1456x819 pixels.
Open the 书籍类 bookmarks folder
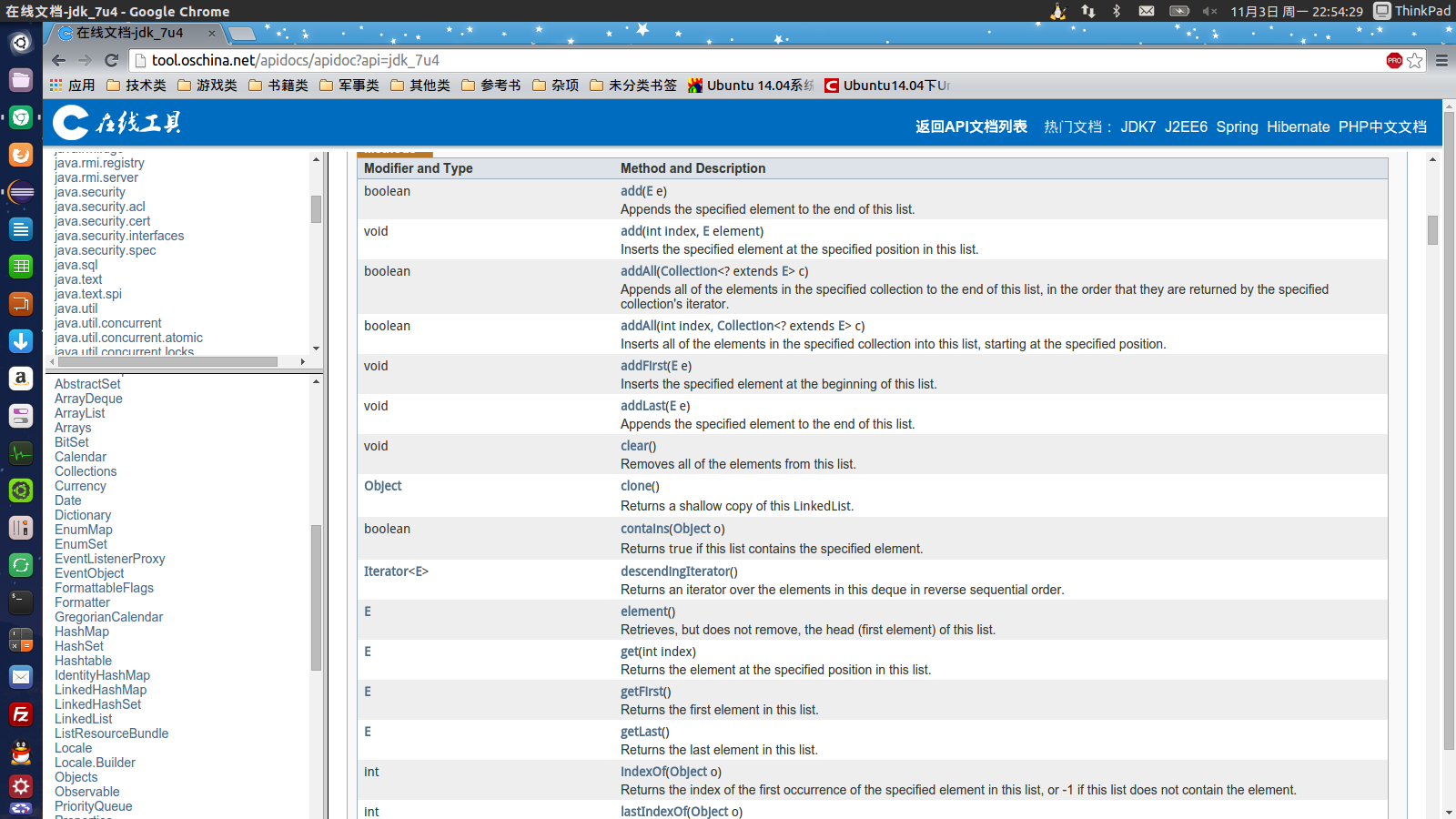pyautogui.click(x=278, y=86)
